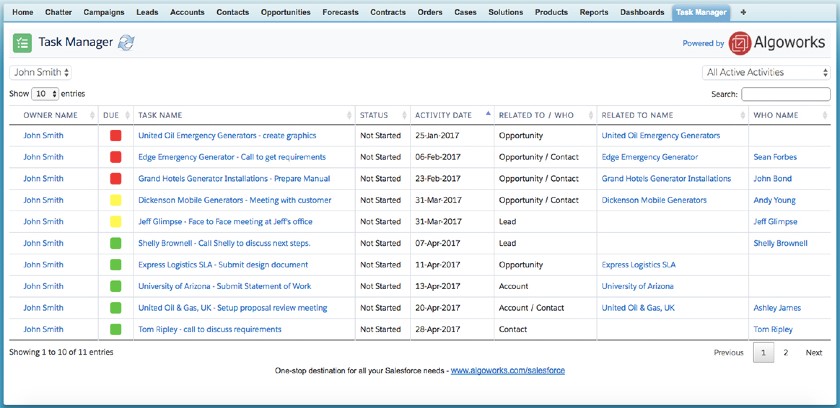The width and height of the screenshot is (840, 408).
Task: Expand the All Active Activities filter dropdown
Action: pyautogui.click(x=766, y=73)
